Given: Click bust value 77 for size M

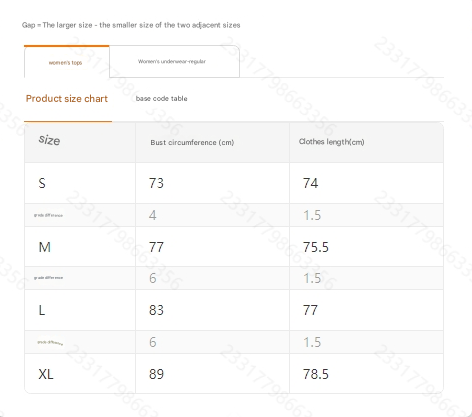Looking at the screenshot, I should [x=156, y=247].
